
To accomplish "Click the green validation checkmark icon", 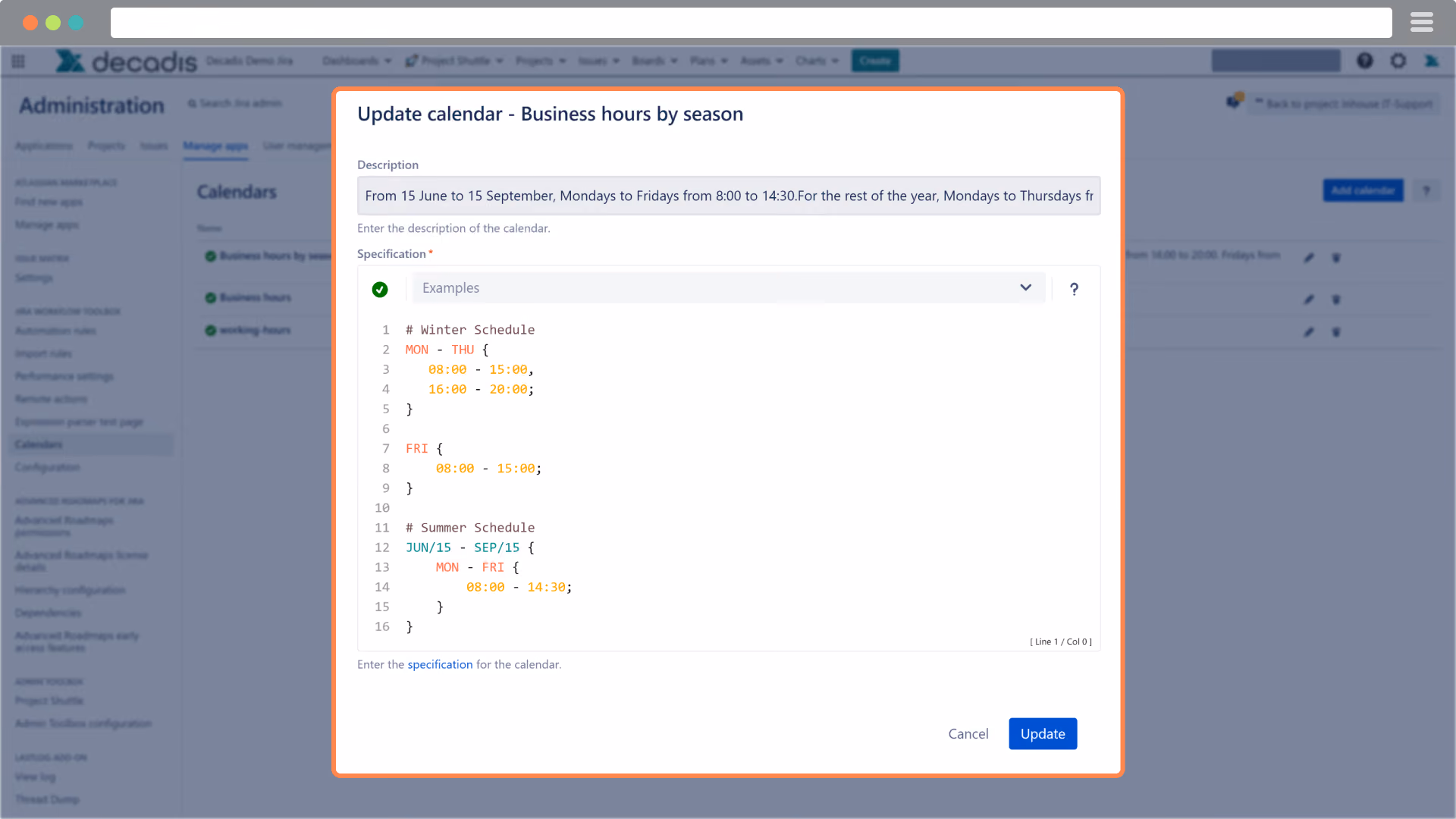I will [380, 289].
